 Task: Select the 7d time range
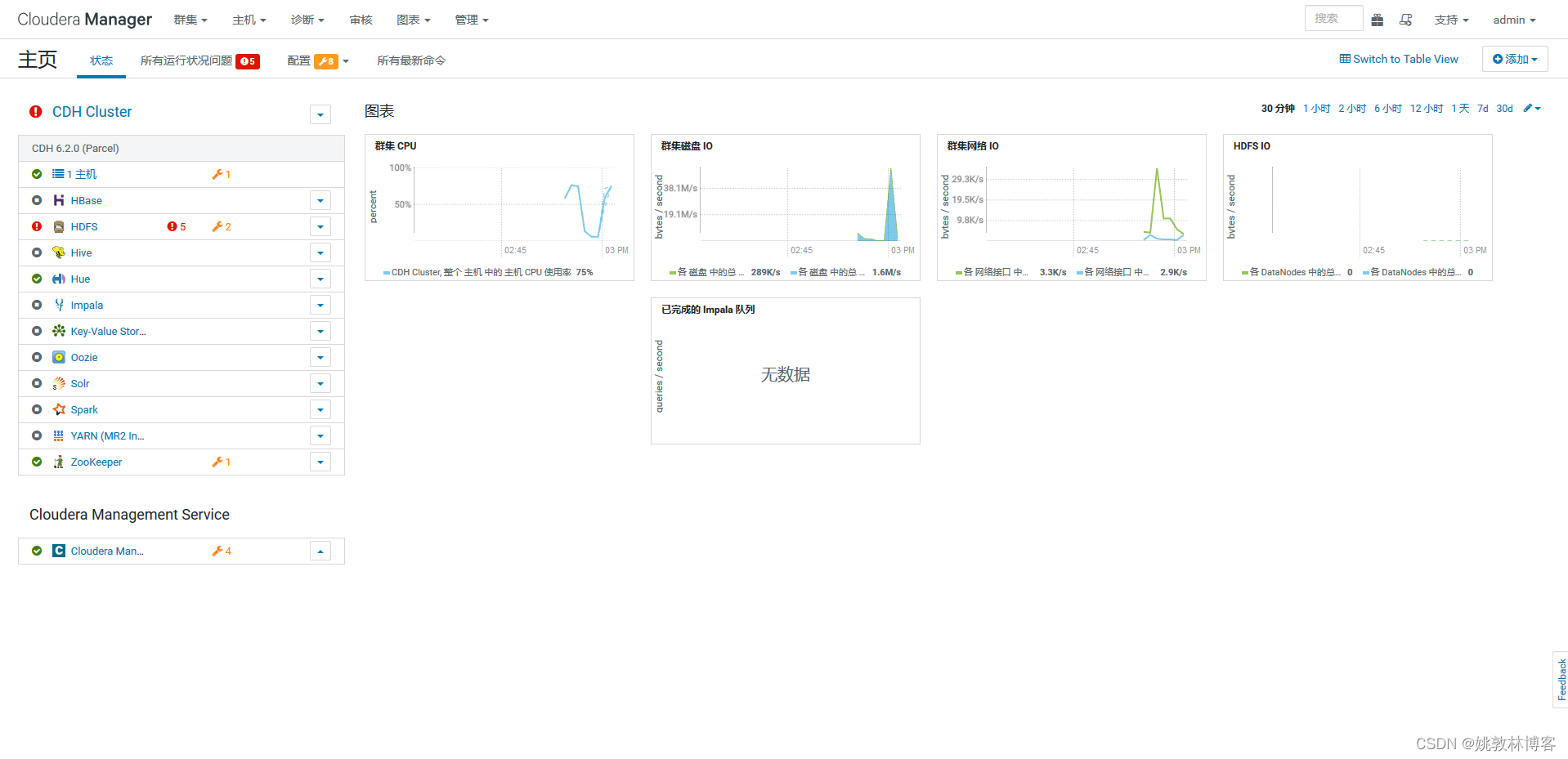point(1482,108)
